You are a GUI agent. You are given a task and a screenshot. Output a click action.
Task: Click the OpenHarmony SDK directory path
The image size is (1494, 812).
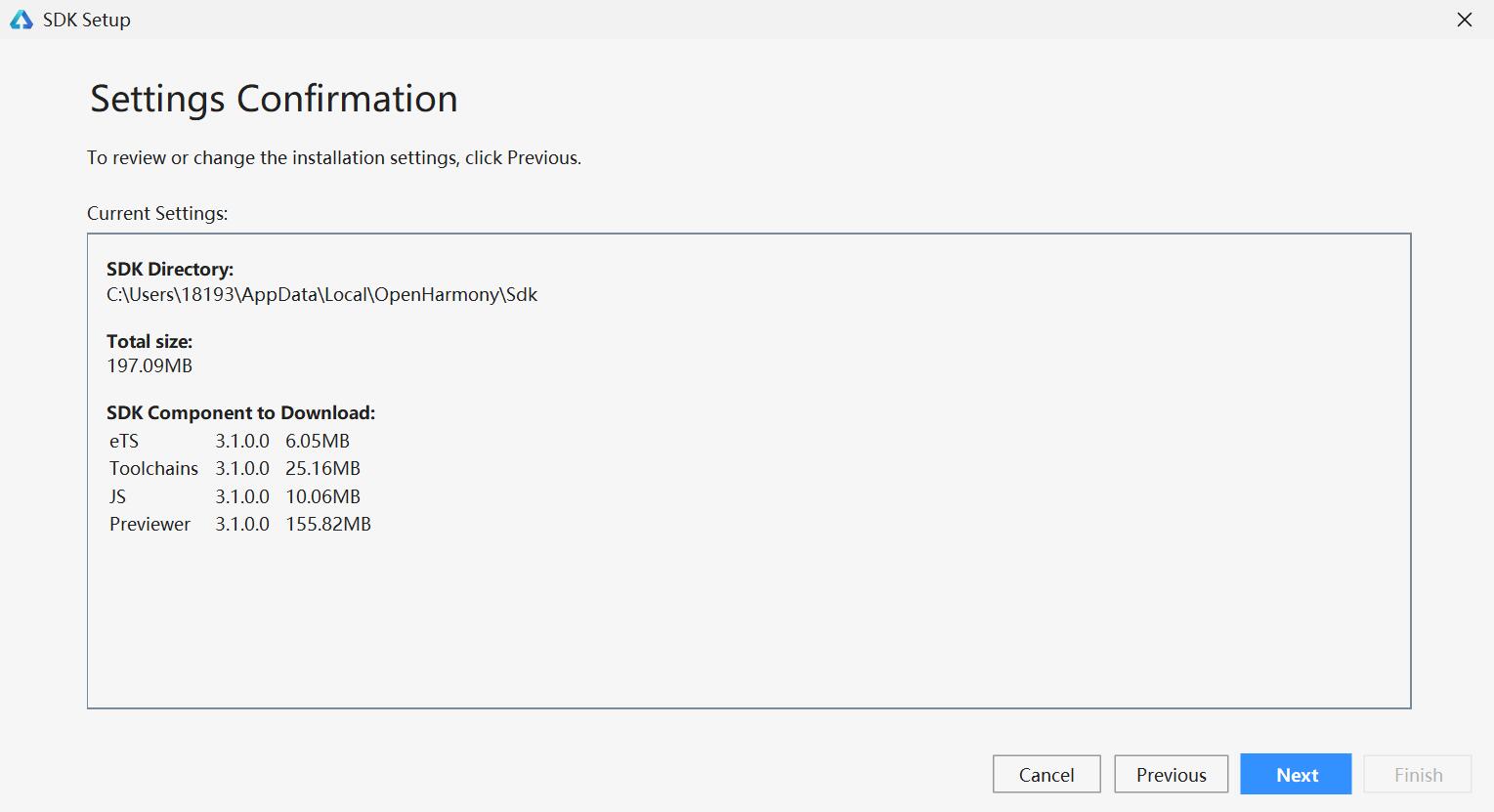321,294
